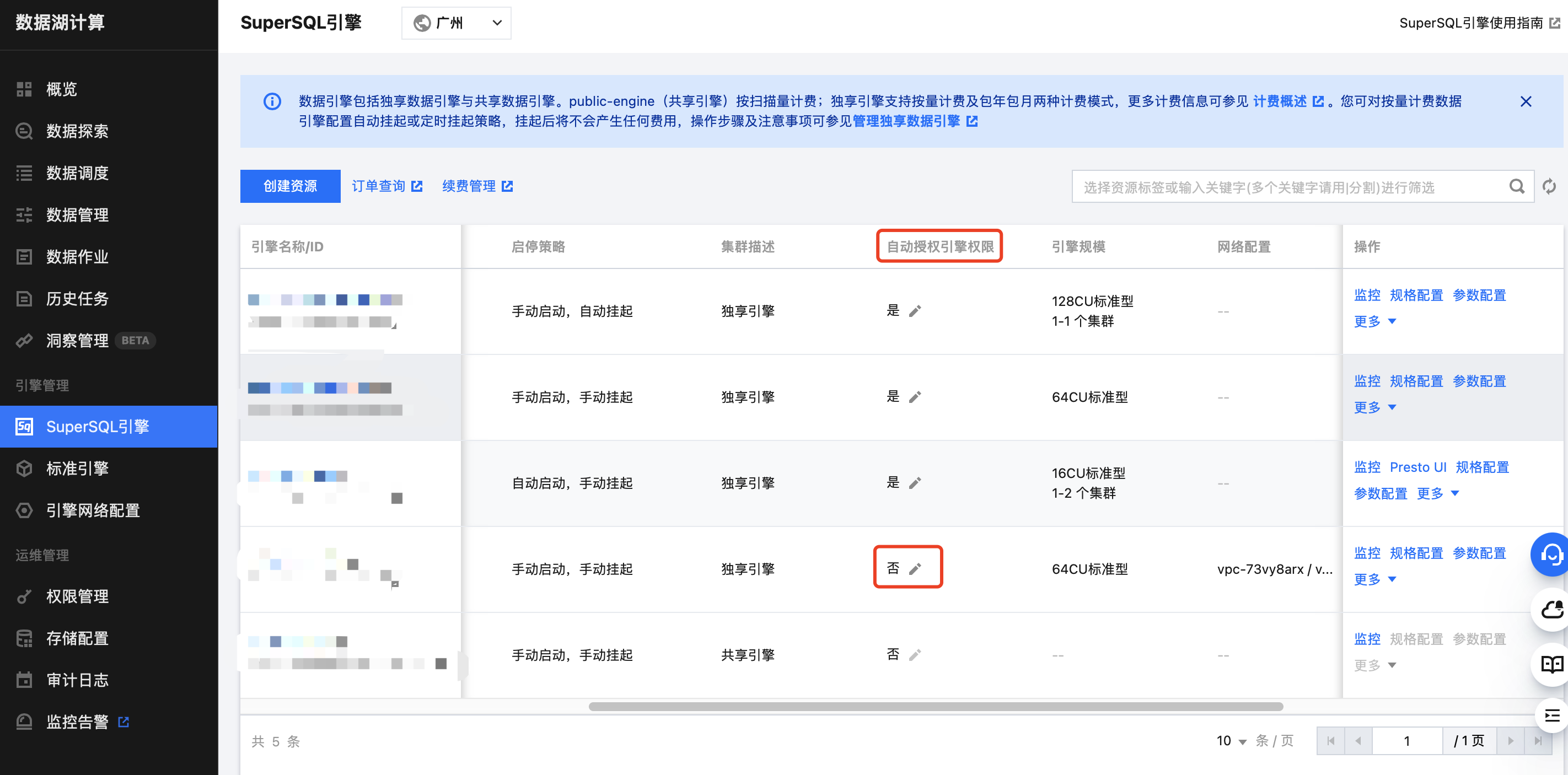Go to next page arrow

point(1510,741)
